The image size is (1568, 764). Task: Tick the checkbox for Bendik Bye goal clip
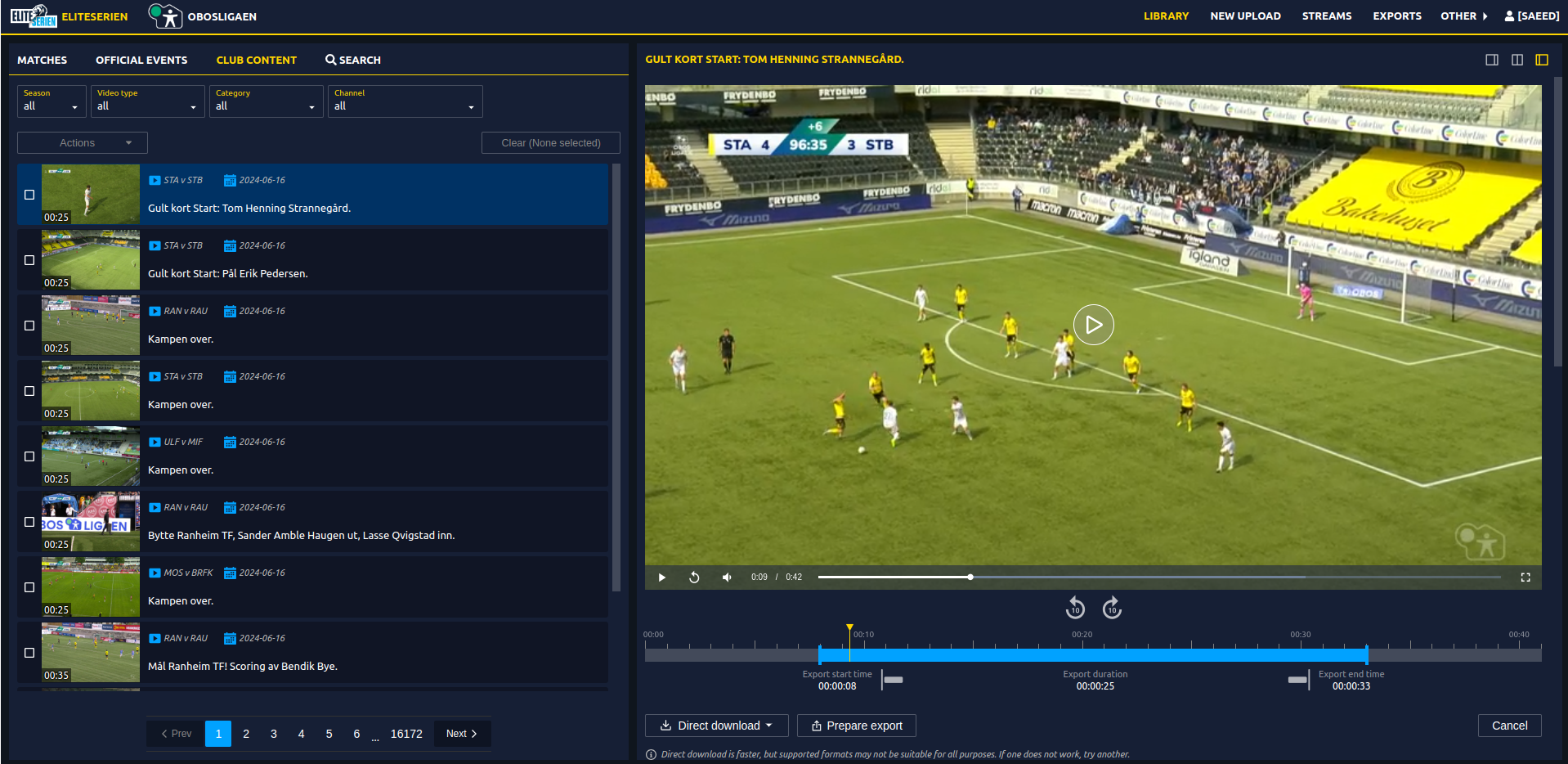pyautogui.click(x=29, y=653)
